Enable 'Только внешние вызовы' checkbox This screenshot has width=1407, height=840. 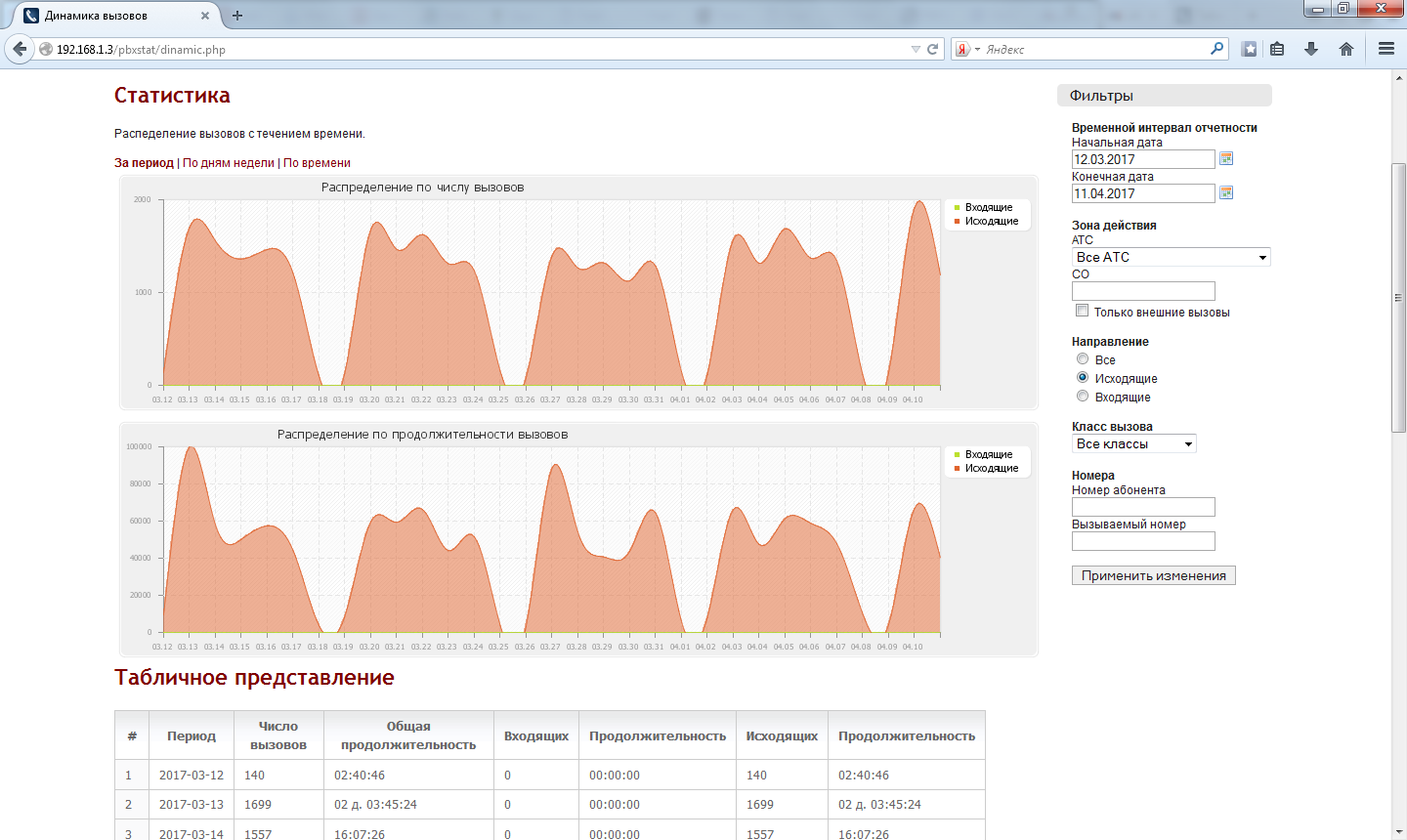coord(1082,311)
